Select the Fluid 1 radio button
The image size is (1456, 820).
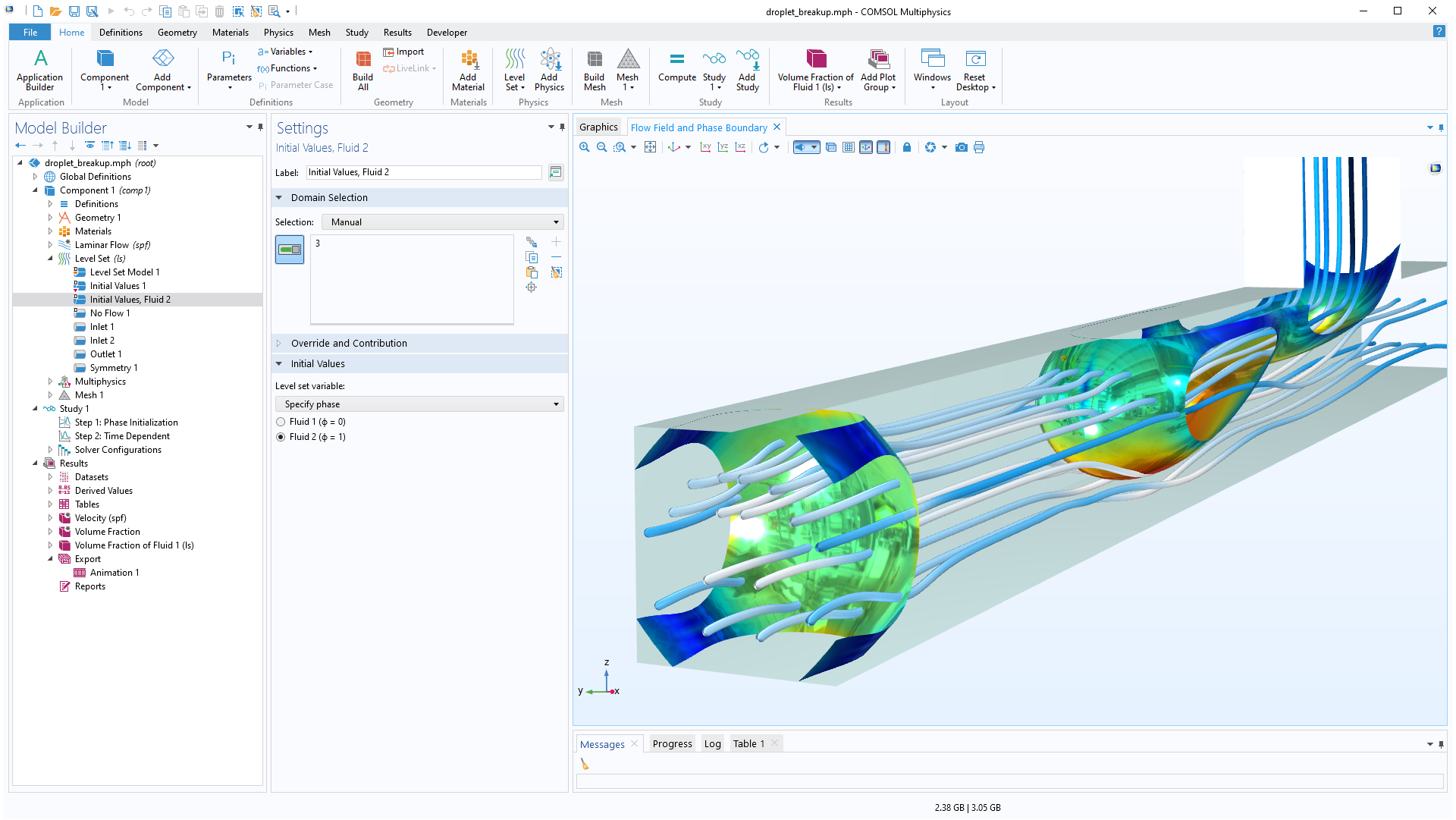281,422
